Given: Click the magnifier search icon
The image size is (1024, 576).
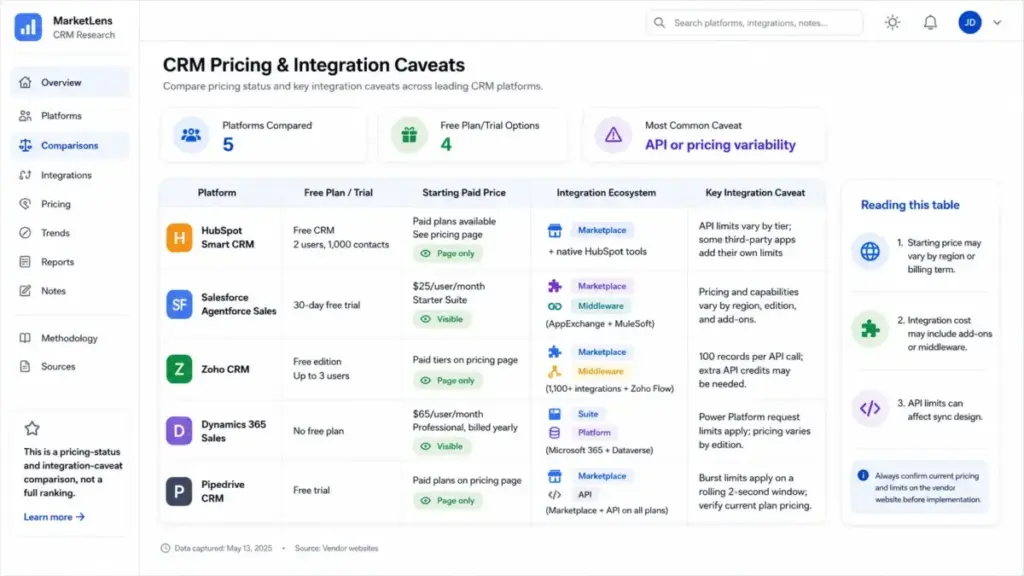Looking at the screenshot, I should click(x=660, y=23).
